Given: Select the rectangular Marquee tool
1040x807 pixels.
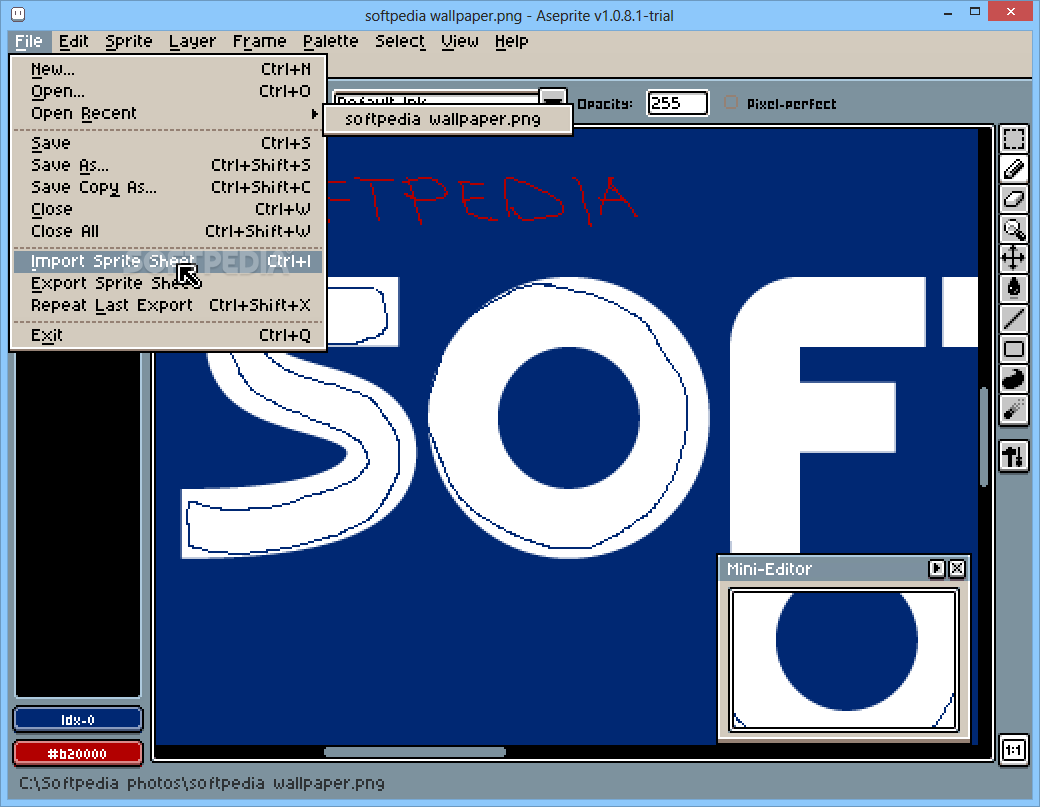Looking at the screenshot, I should coord(1013,139).
